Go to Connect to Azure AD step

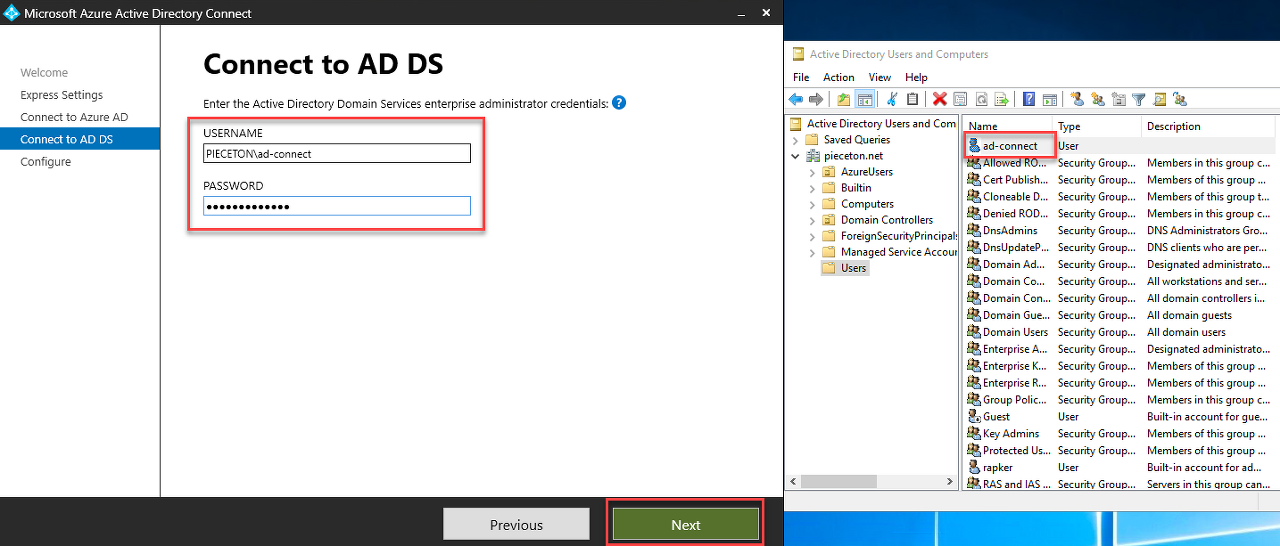pos(74,117)
